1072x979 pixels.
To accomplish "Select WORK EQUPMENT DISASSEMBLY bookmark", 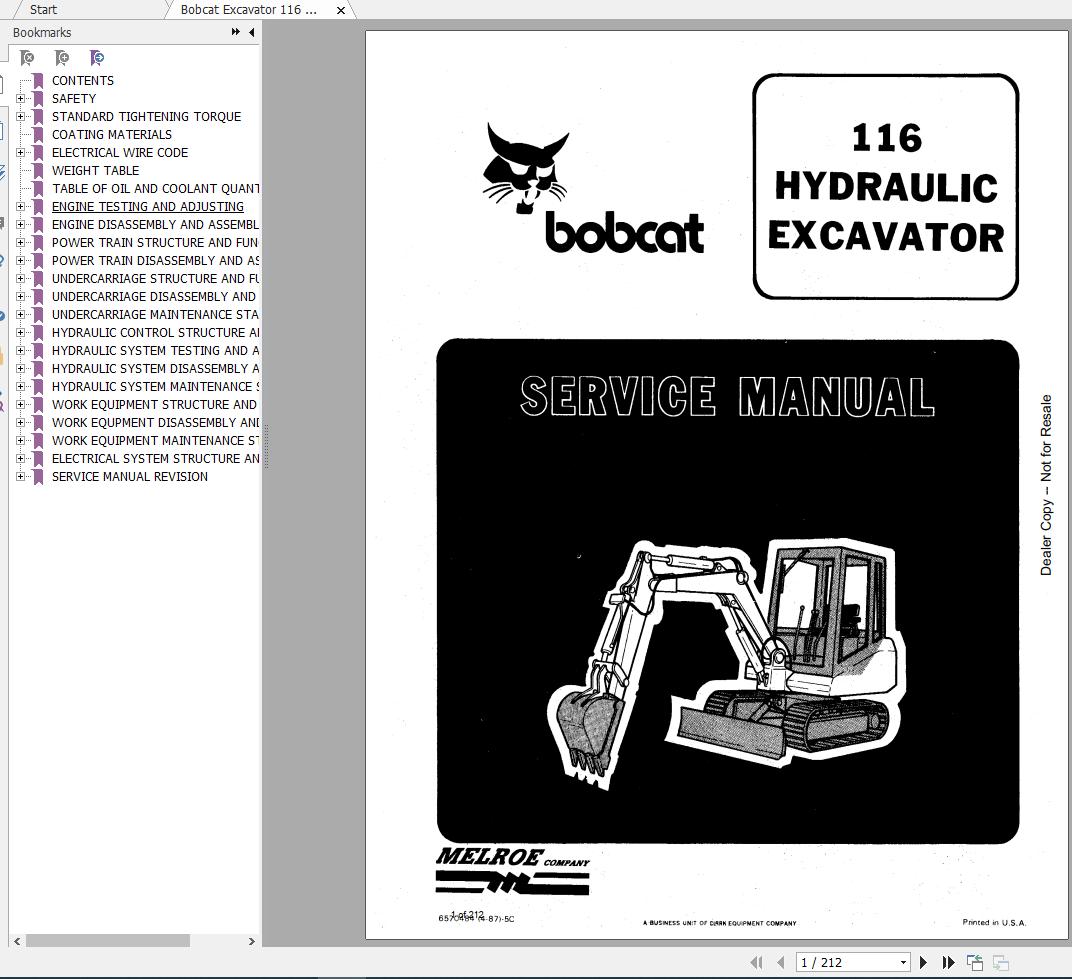I will (x=155, y=423).
